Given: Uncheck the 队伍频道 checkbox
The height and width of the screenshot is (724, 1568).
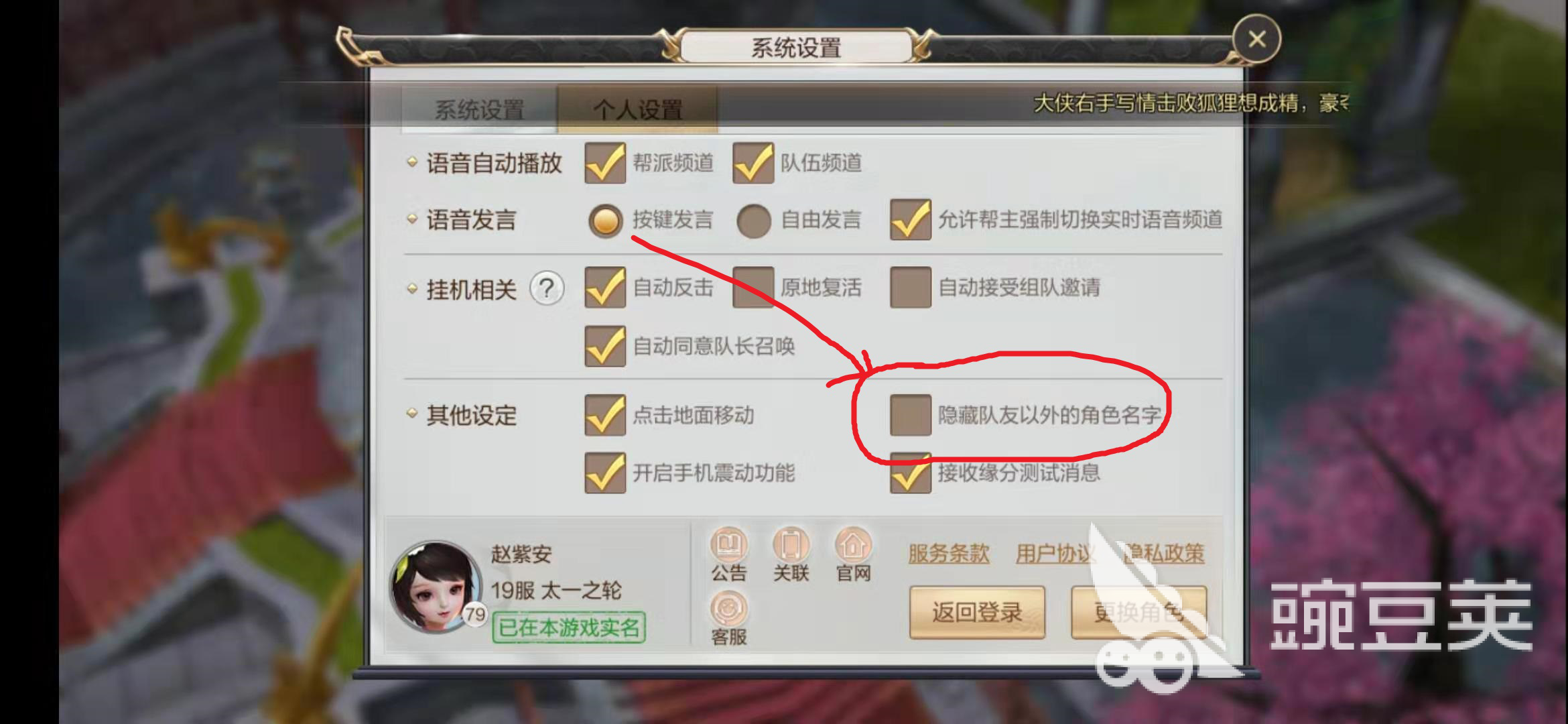Looking at the screenshot, I should pos(753,163).
